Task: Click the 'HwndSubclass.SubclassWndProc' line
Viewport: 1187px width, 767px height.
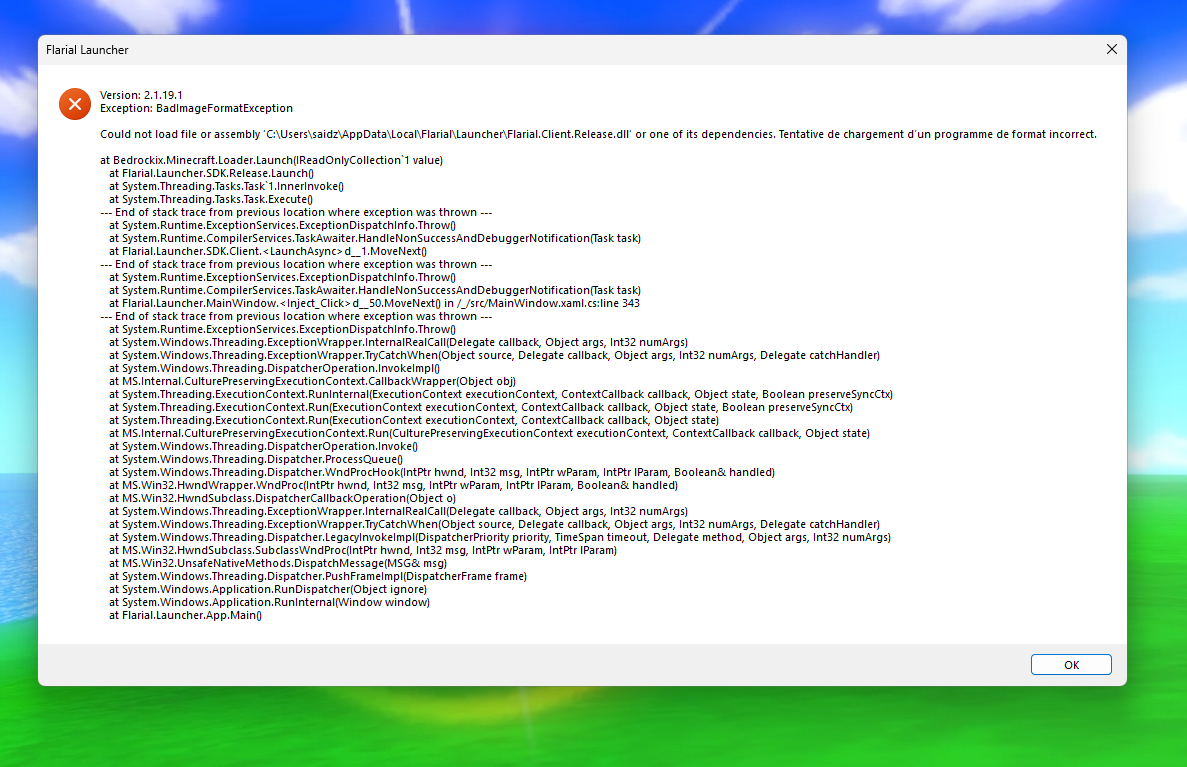Action: coord(363,550)
